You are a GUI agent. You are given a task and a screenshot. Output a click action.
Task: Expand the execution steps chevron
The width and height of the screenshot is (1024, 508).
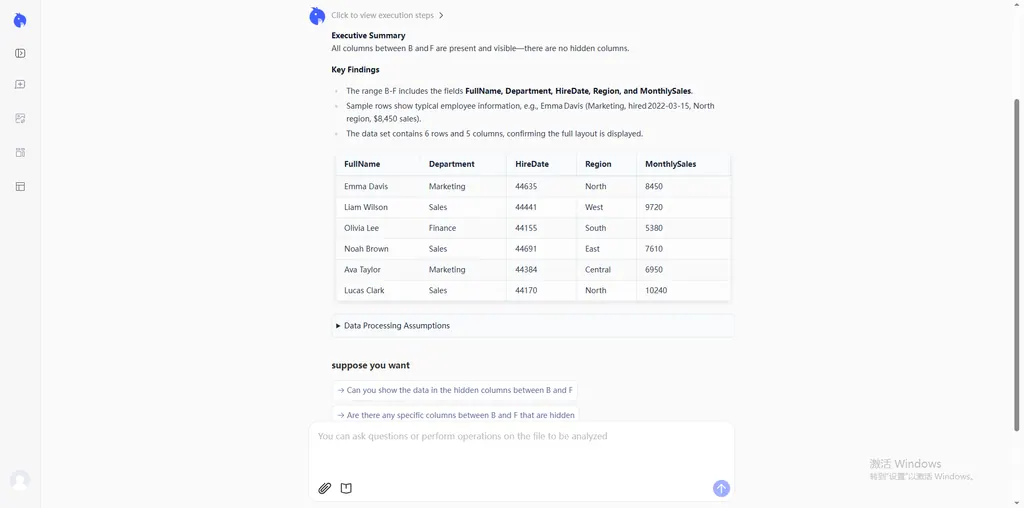441,16
